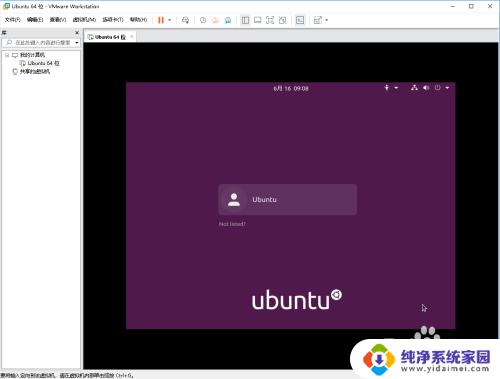The width and height of the screenshot is (500, 379).
Task: Open the 选项卡(T) Tabs menu
Action: coord(113,20)
